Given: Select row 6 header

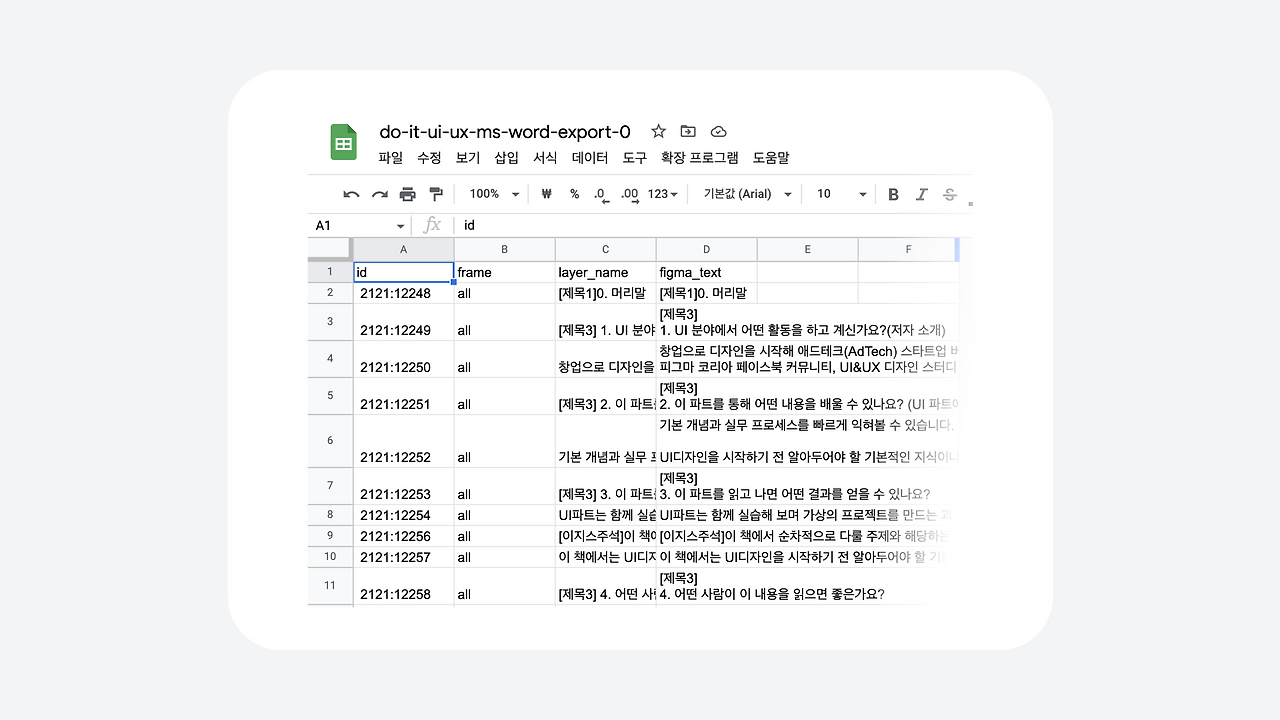Looking at the screenshot, I should (x=330, y=441).
